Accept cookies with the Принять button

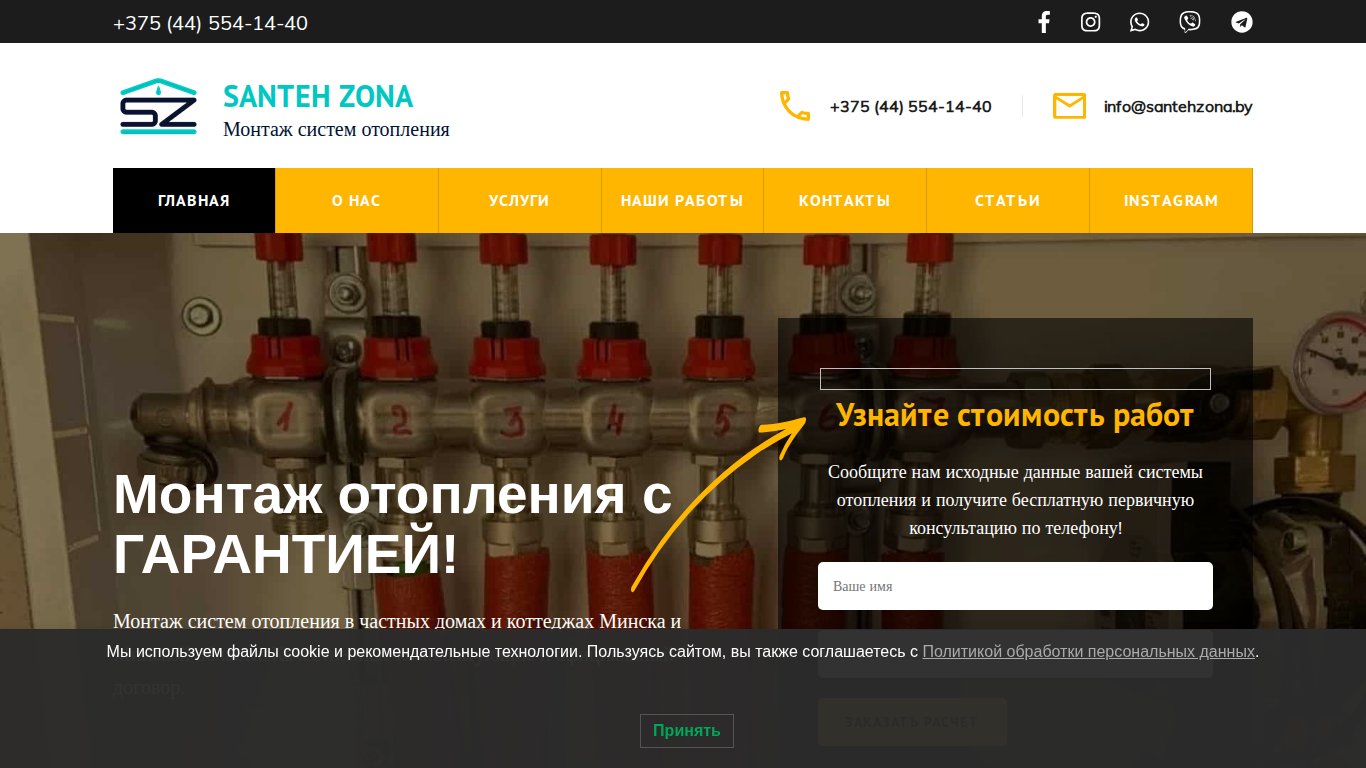point(687,731)
